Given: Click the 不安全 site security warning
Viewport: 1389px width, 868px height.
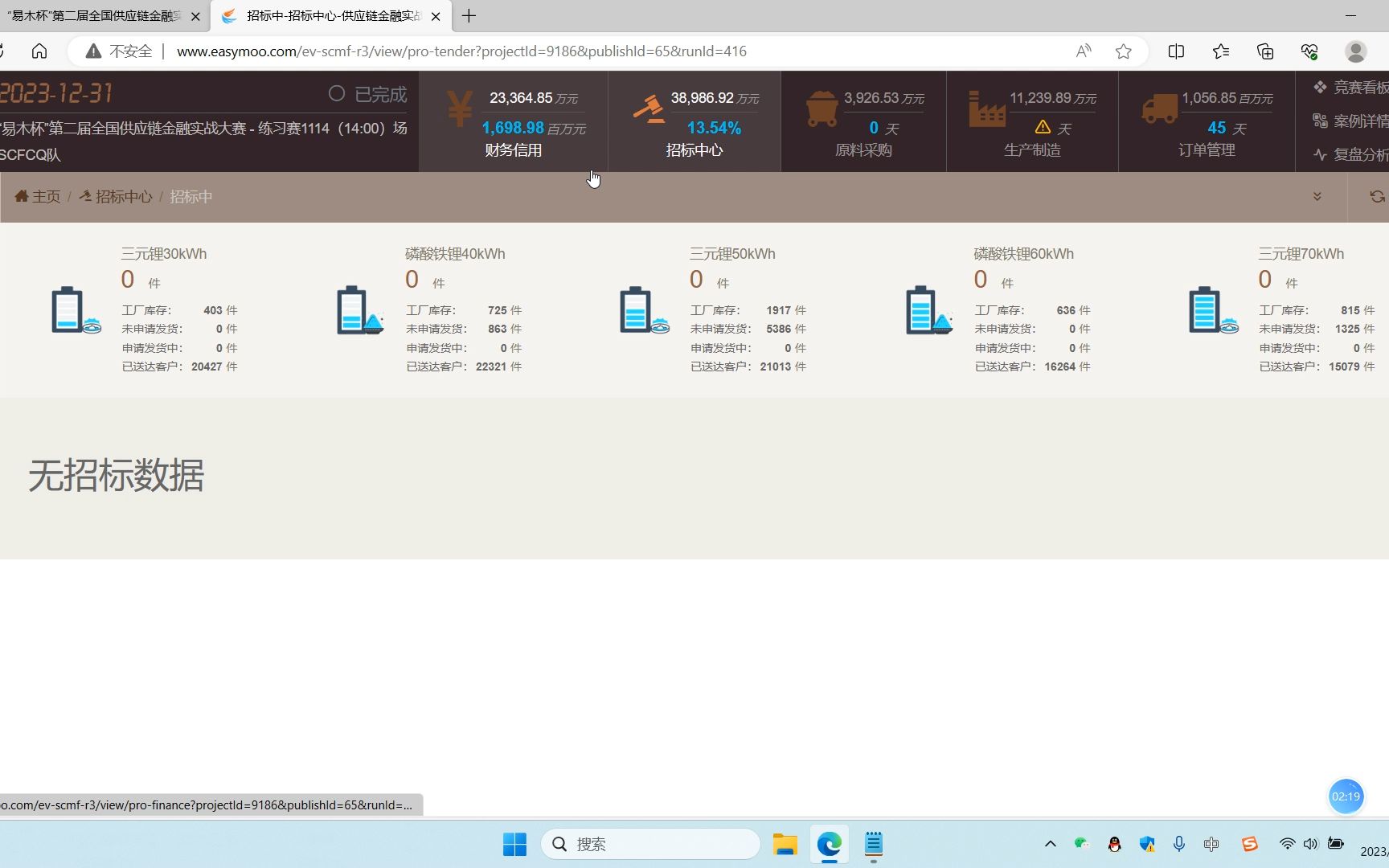Looking at the screenshot, I should (x=119, y=51).
